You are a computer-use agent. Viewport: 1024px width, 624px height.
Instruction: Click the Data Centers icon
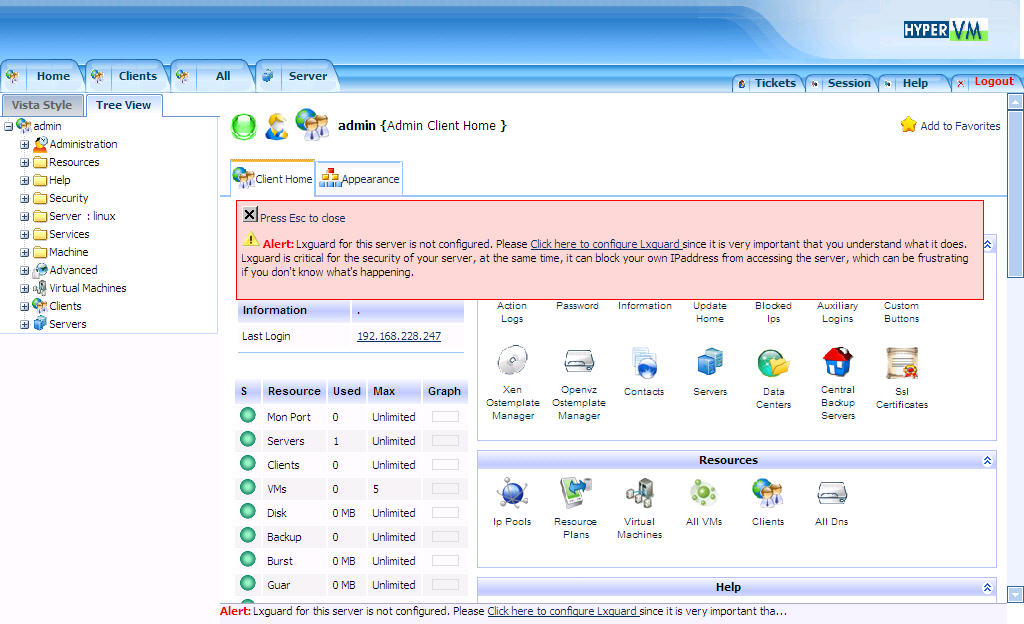tap(773, 363)
